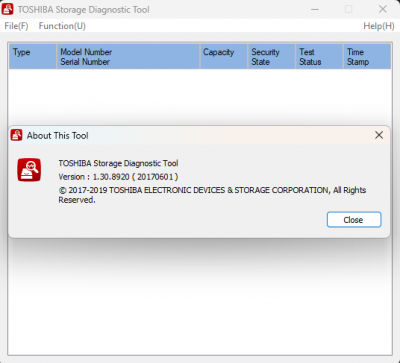Image resolution: width=400 pixels, height=363 pixels.
Task: Click the large red diagnostic tool logo
Action: [x=29, y=170]
